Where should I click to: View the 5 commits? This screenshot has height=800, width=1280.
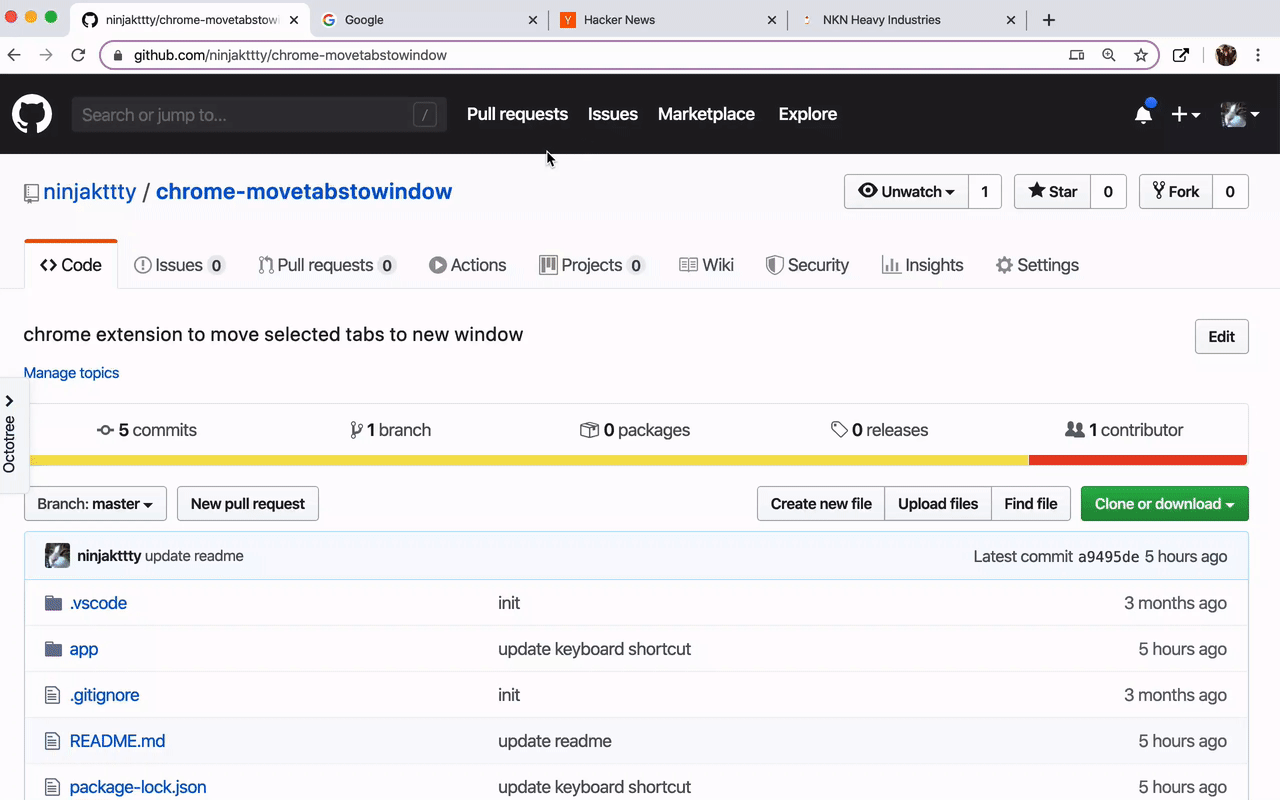click(x=147, y=430)
